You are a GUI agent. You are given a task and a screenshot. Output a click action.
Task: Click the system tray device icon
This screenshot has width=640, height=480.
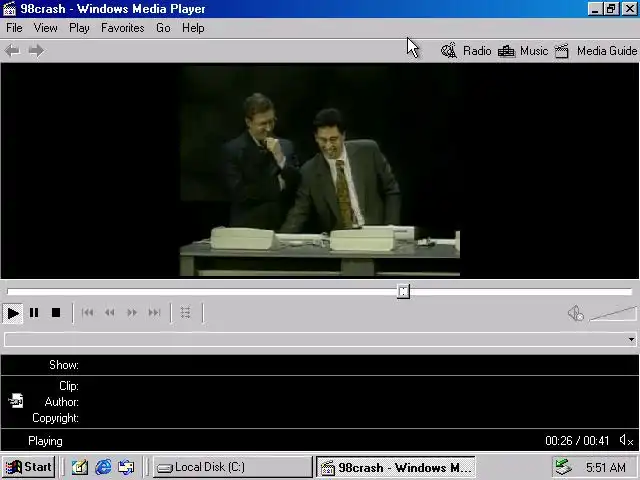[563, 467]
